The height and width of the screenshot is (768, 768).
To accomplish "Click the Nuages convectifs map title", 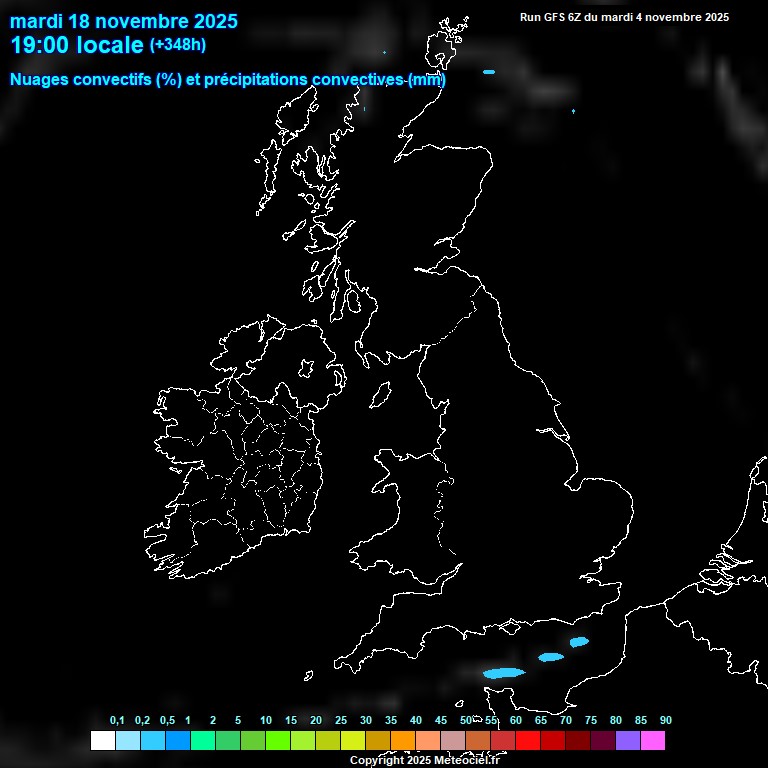I will click(227, 79).
